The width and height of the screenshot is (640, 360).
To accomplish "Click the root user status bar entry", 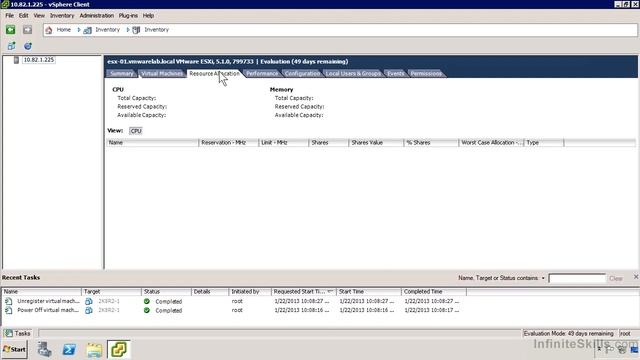I will tap(625, 333).
